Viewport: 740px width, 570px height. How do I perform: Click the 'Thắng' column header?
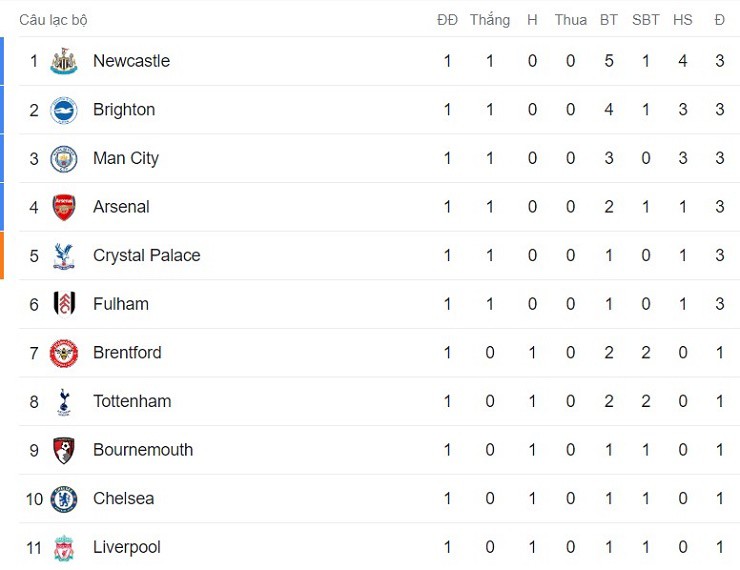click(x=490, y=20)
